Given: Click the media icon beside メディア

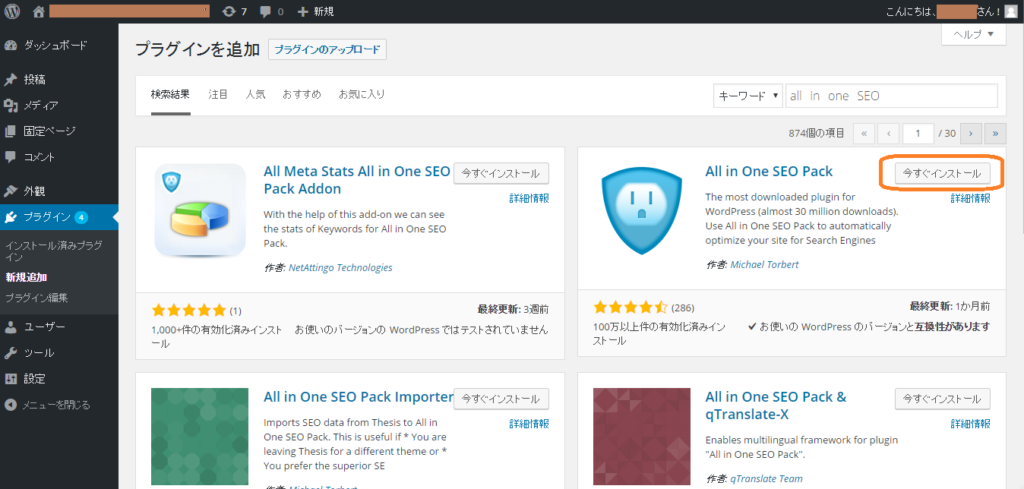Looking at the screenshot, I should pos(10,105).
